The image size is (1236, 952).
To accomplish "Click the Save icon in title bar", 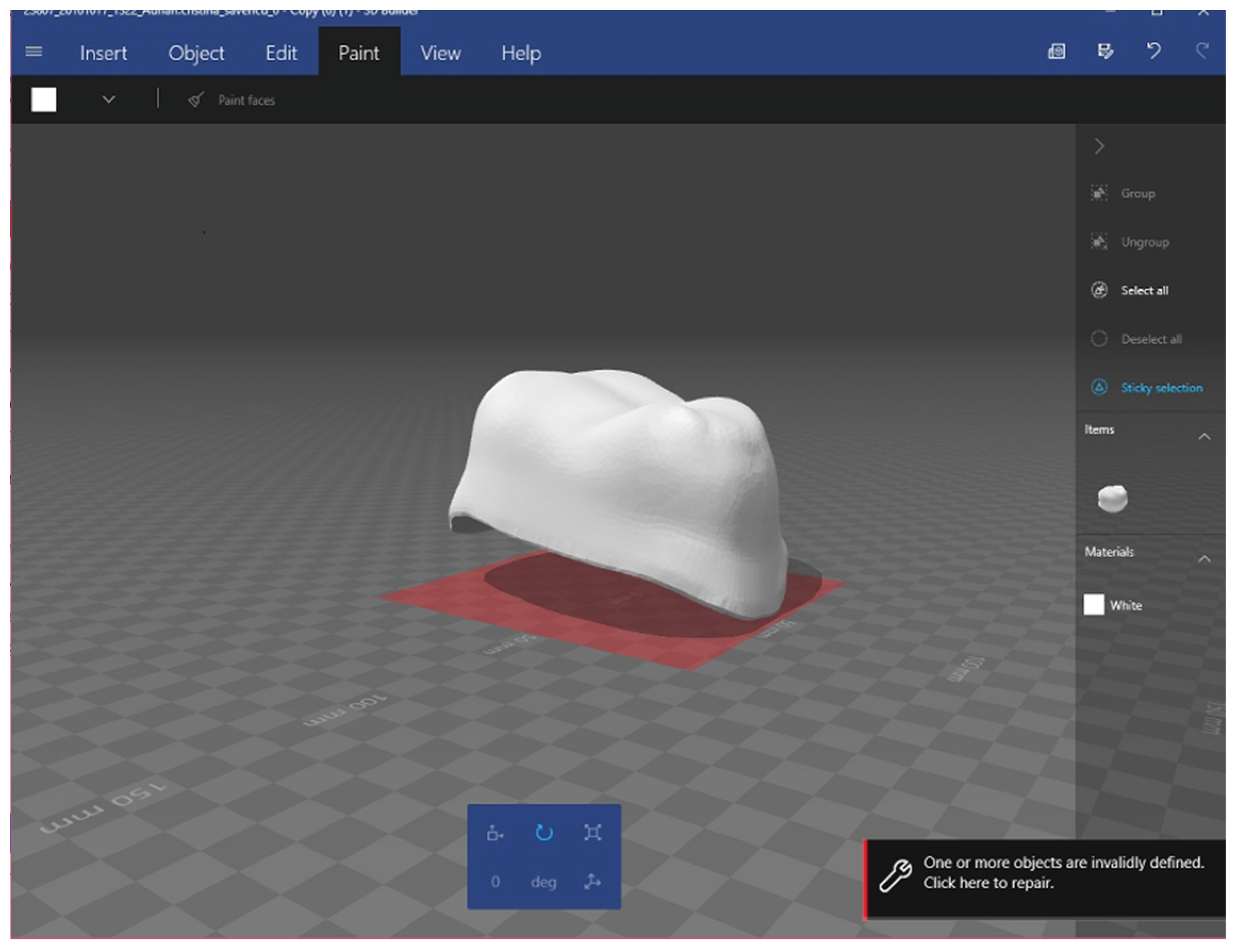I will coord(1105,52).
